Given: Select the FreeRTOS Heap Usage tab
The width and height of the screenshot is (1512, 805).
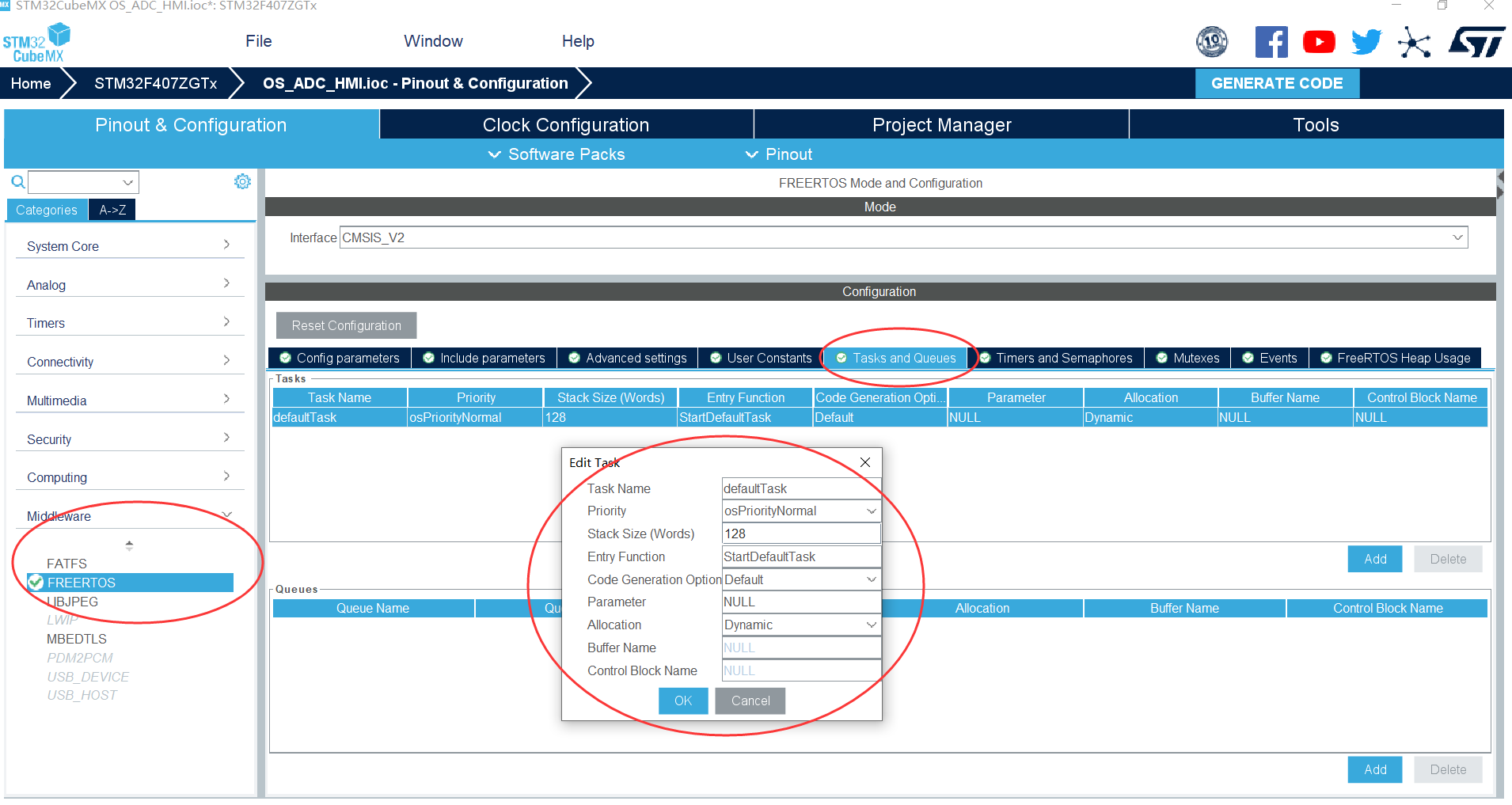Looking at the screenshot, I should pos(1396,358).
